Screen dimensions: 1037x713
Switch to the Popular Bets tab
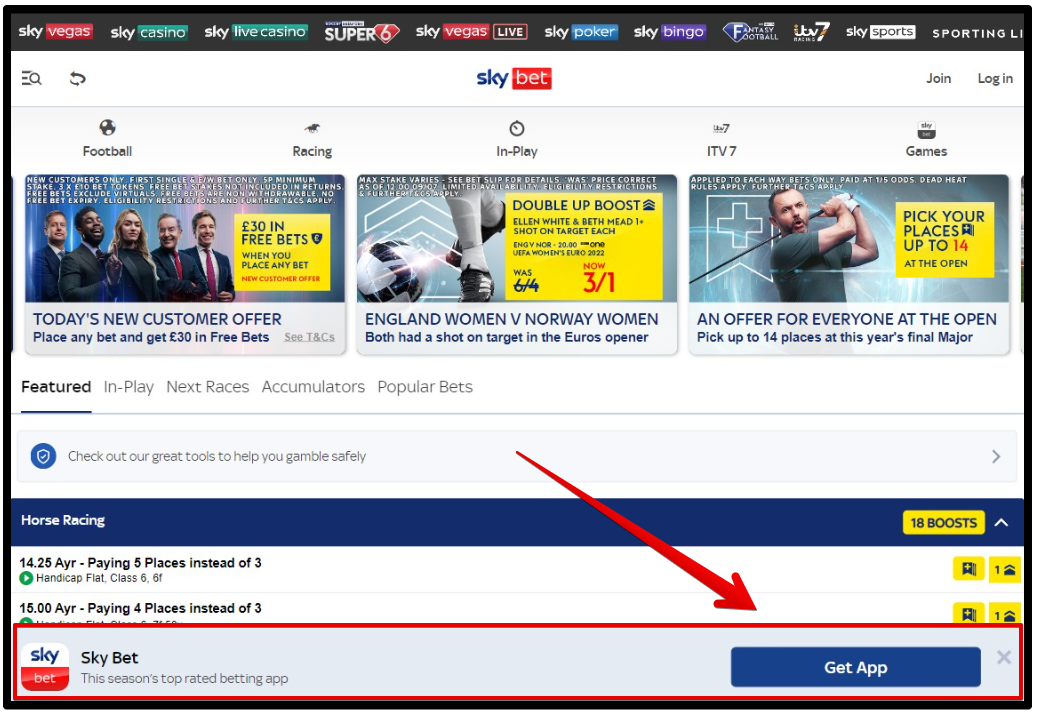pyautogui.click(x=425, y=387)
